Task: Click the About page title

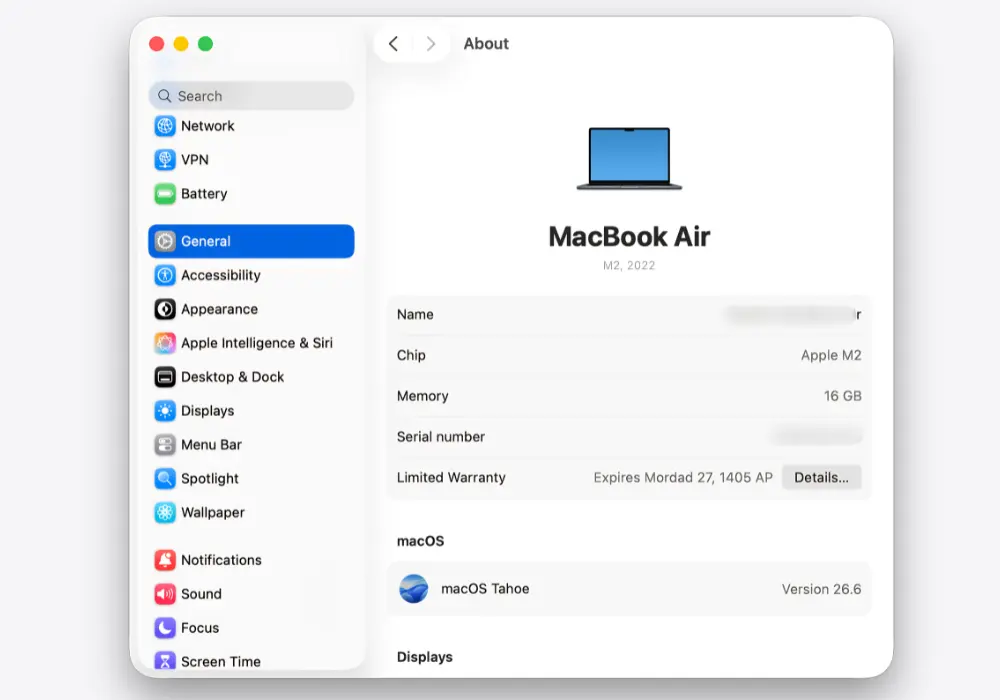Action: point(486,44)
